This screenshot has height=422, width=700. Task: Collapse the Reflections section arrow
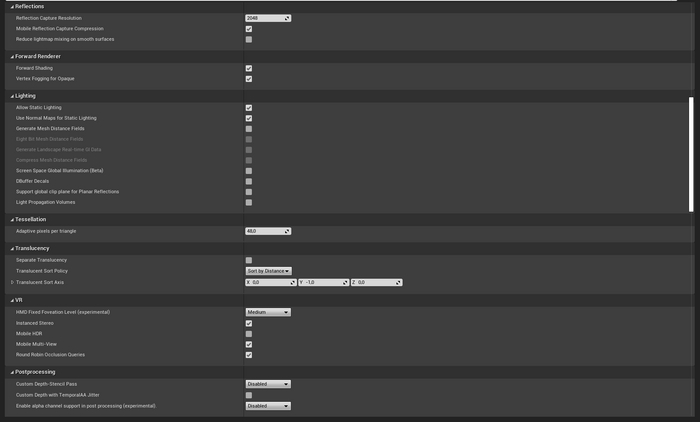click(12, 7)
